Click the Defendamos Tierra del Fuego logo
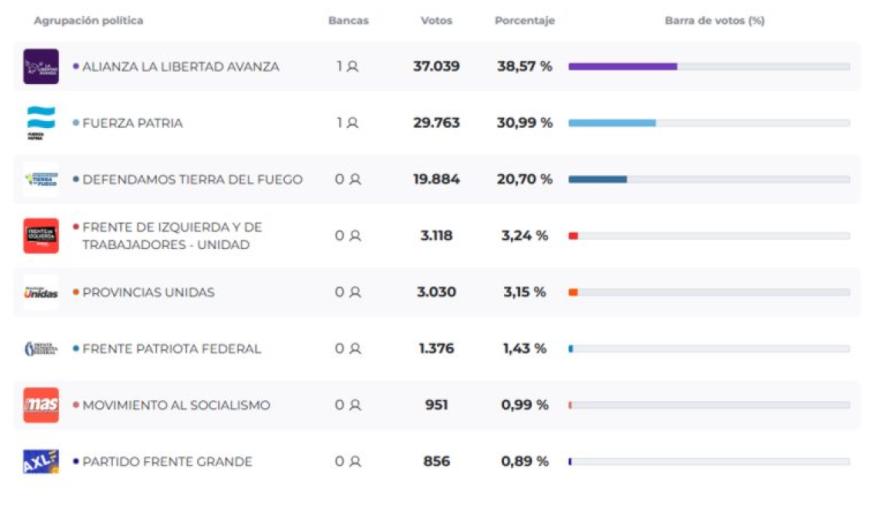Viewport: 880px width, 512px height. point(41,180)
